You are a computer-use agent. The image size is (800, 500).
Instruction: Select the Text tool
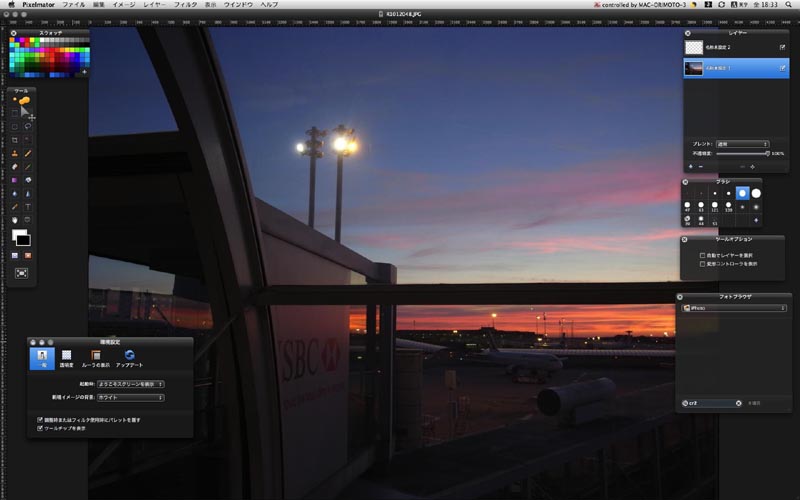pyautogui.click(x=28, y=207)
